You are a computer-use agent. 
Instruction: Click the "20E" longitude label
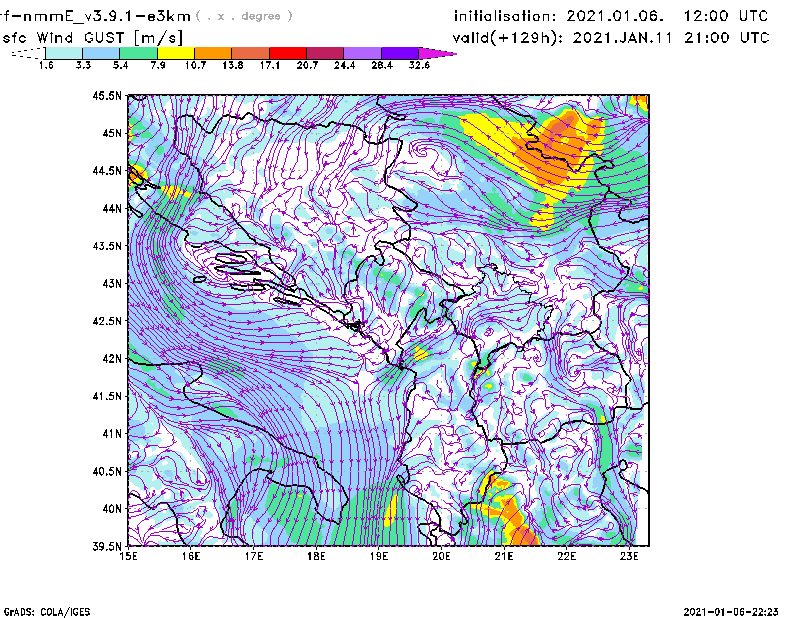coord(441,556)
